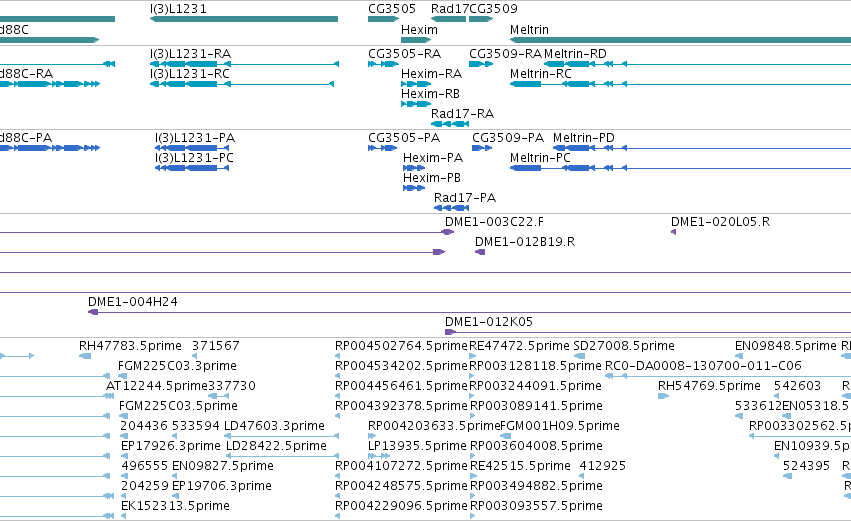
Task: Select the RE47472.5prime EST label
Action: 519,346
